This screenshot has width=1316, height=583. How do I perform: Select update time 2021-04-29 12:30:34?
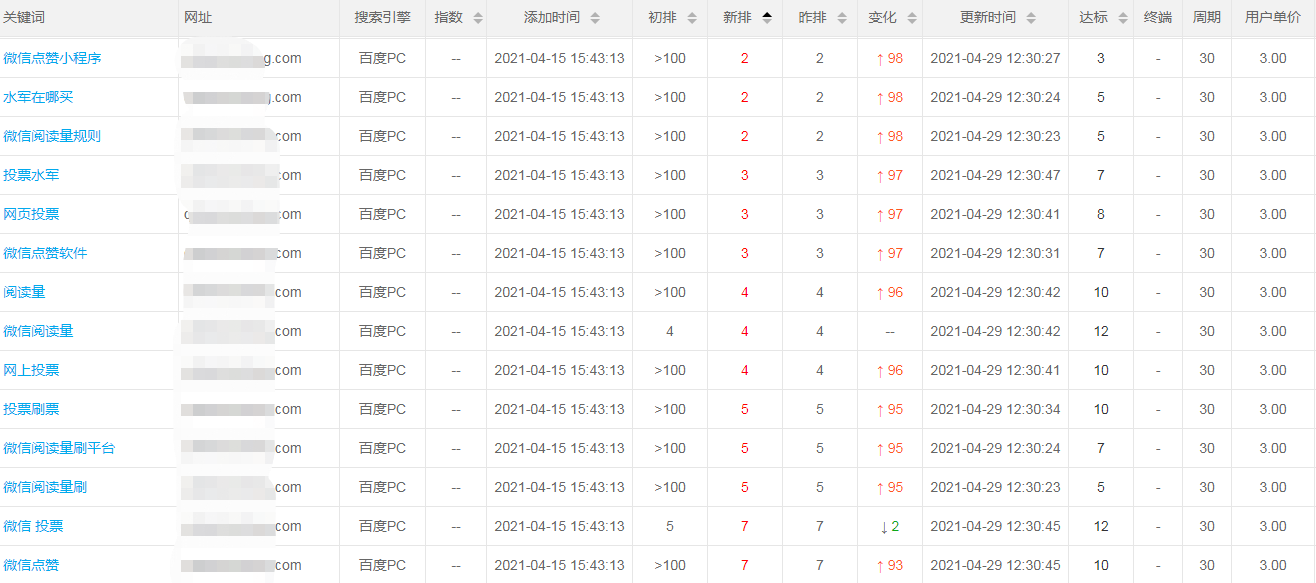(995, 409)
